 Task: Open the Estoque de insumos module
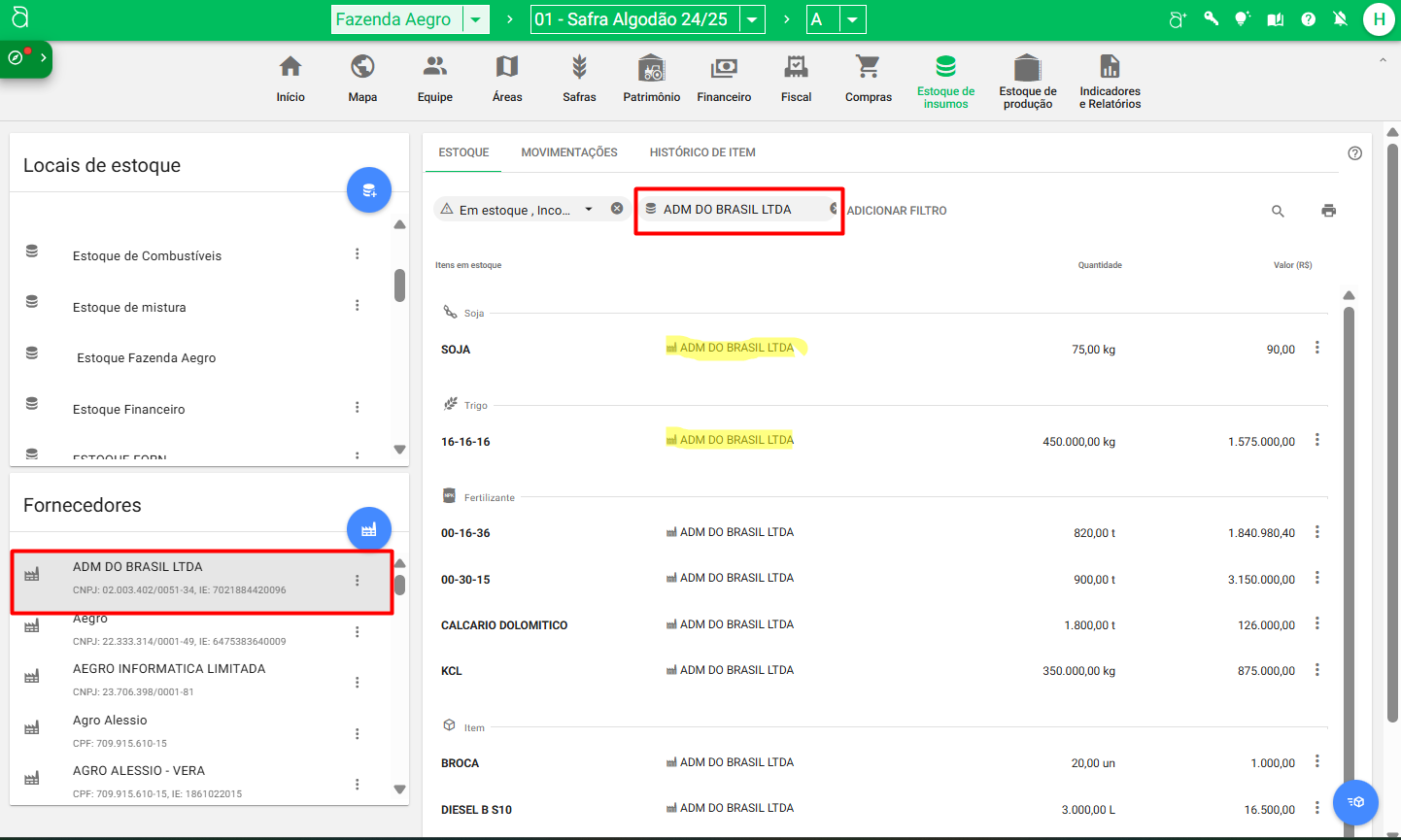[x=945, y=81]
